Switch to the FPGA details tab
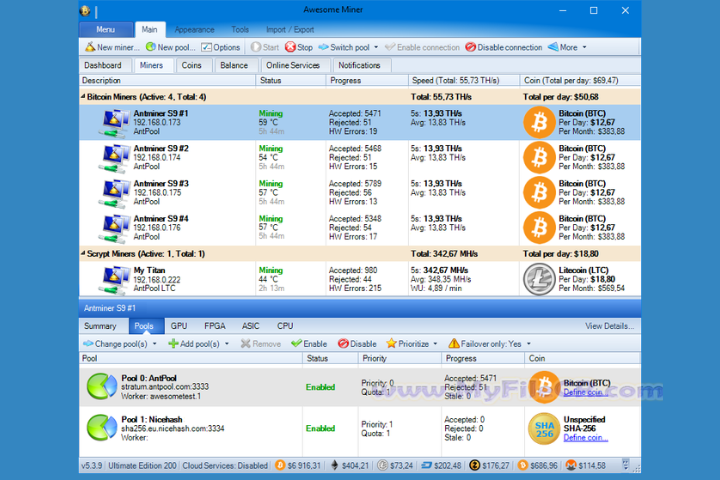Viewport: 720px width, 480px height. [215, 326]
